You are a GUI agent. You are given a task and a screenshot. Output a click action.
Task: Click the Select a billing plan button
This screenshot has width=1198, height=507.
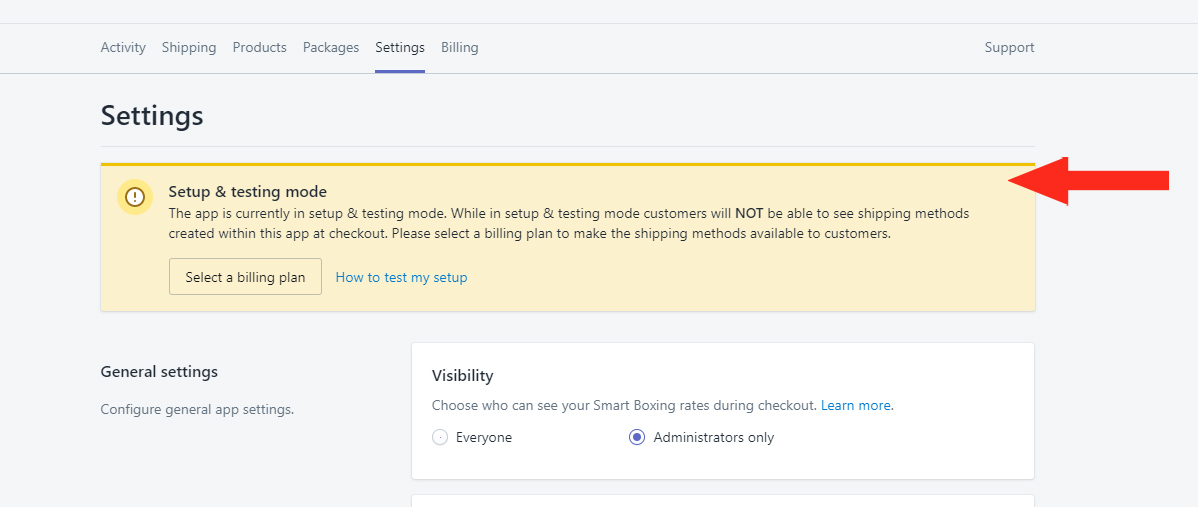point(245,277)
